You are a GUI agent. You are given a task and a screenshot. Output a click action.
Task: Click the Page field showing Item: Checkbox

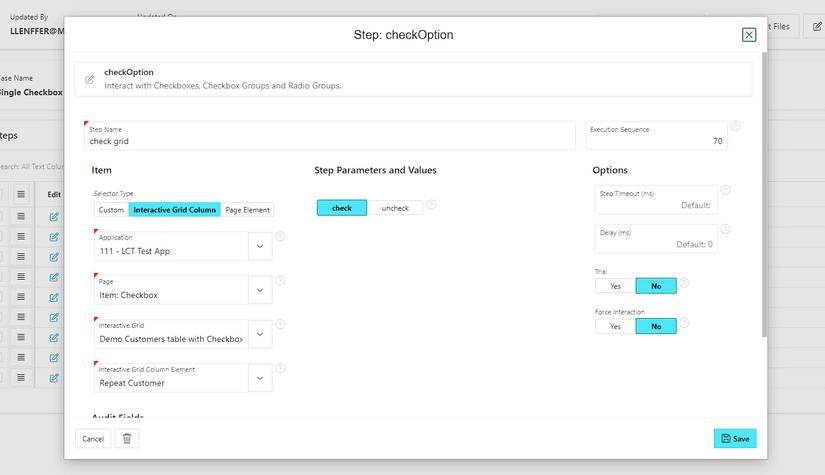(171, 290)
